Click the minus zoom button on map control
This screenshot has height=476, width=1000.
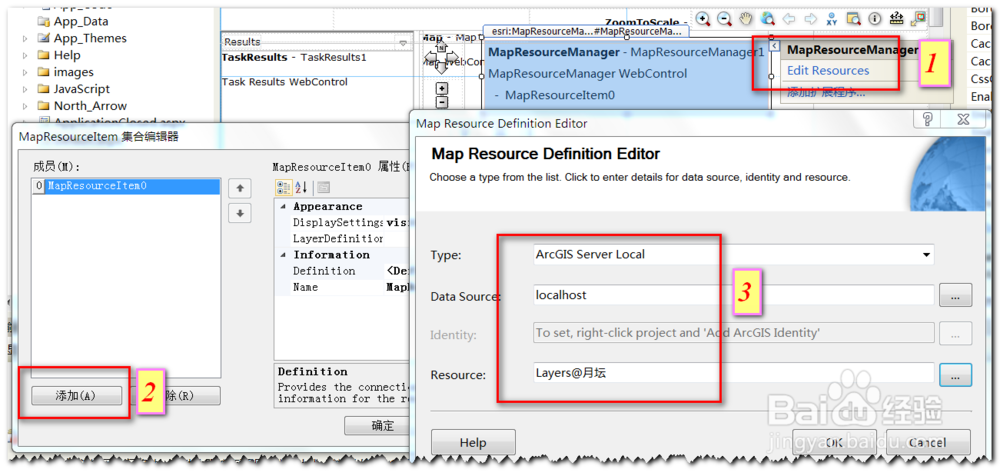pyautogui.click(x=441, y=102)
